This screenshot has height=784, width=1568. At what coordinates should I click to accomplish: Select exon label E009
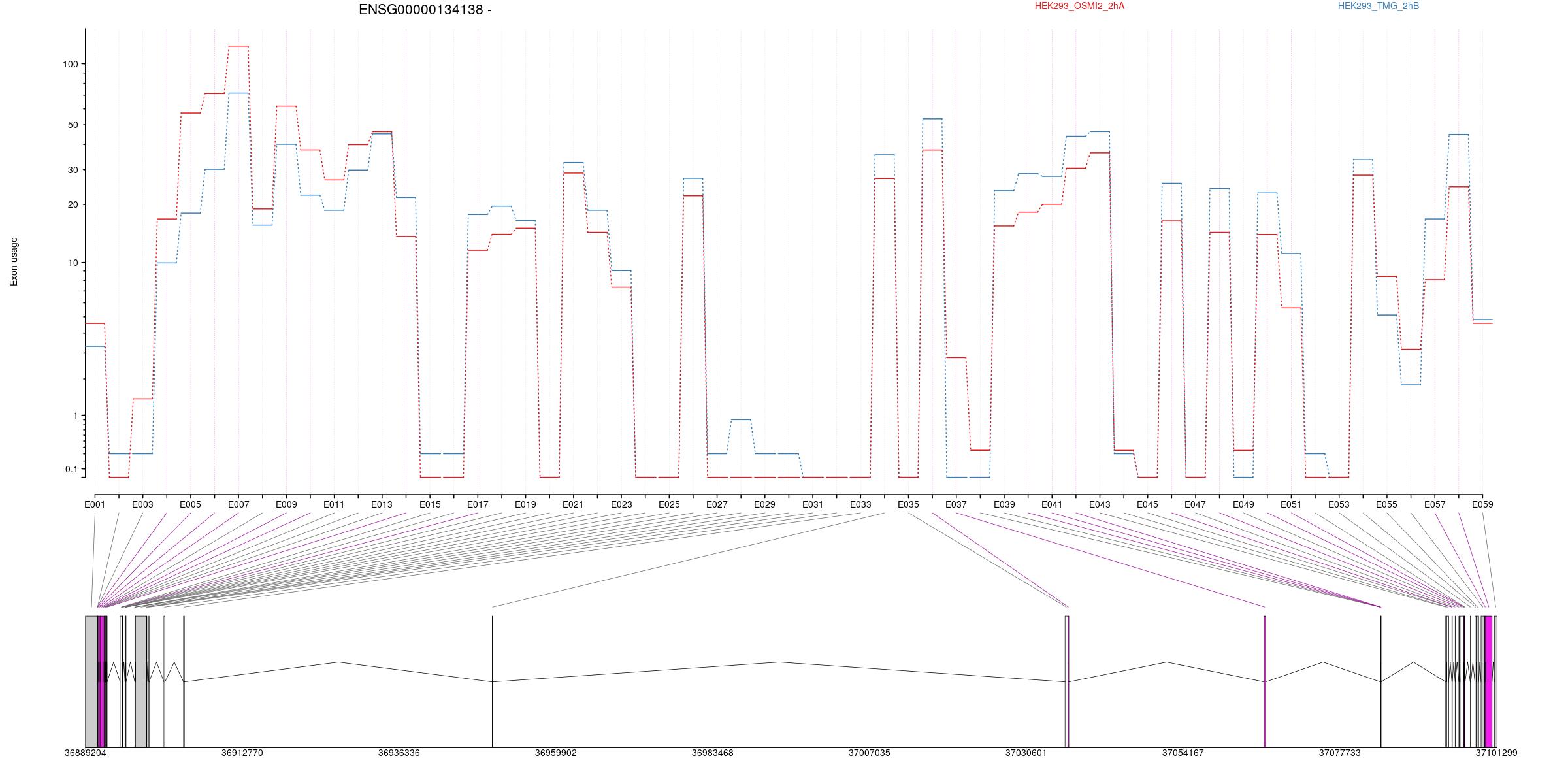coord(286,504)
